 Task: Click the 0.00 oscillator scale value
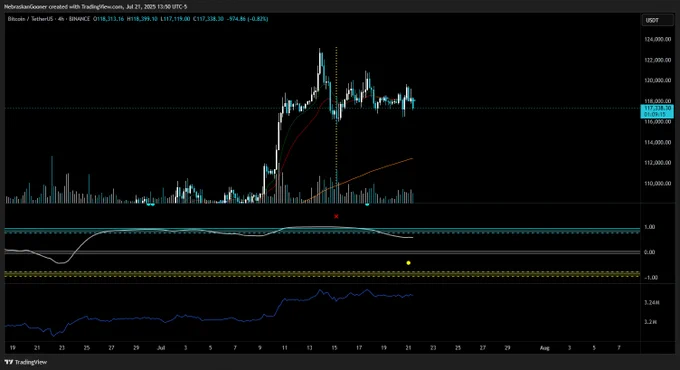[649, 252]
